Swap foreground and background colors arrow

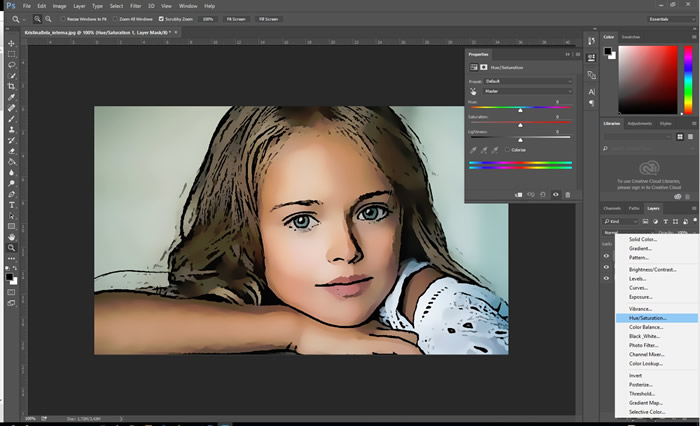click(x=15, y=268)
